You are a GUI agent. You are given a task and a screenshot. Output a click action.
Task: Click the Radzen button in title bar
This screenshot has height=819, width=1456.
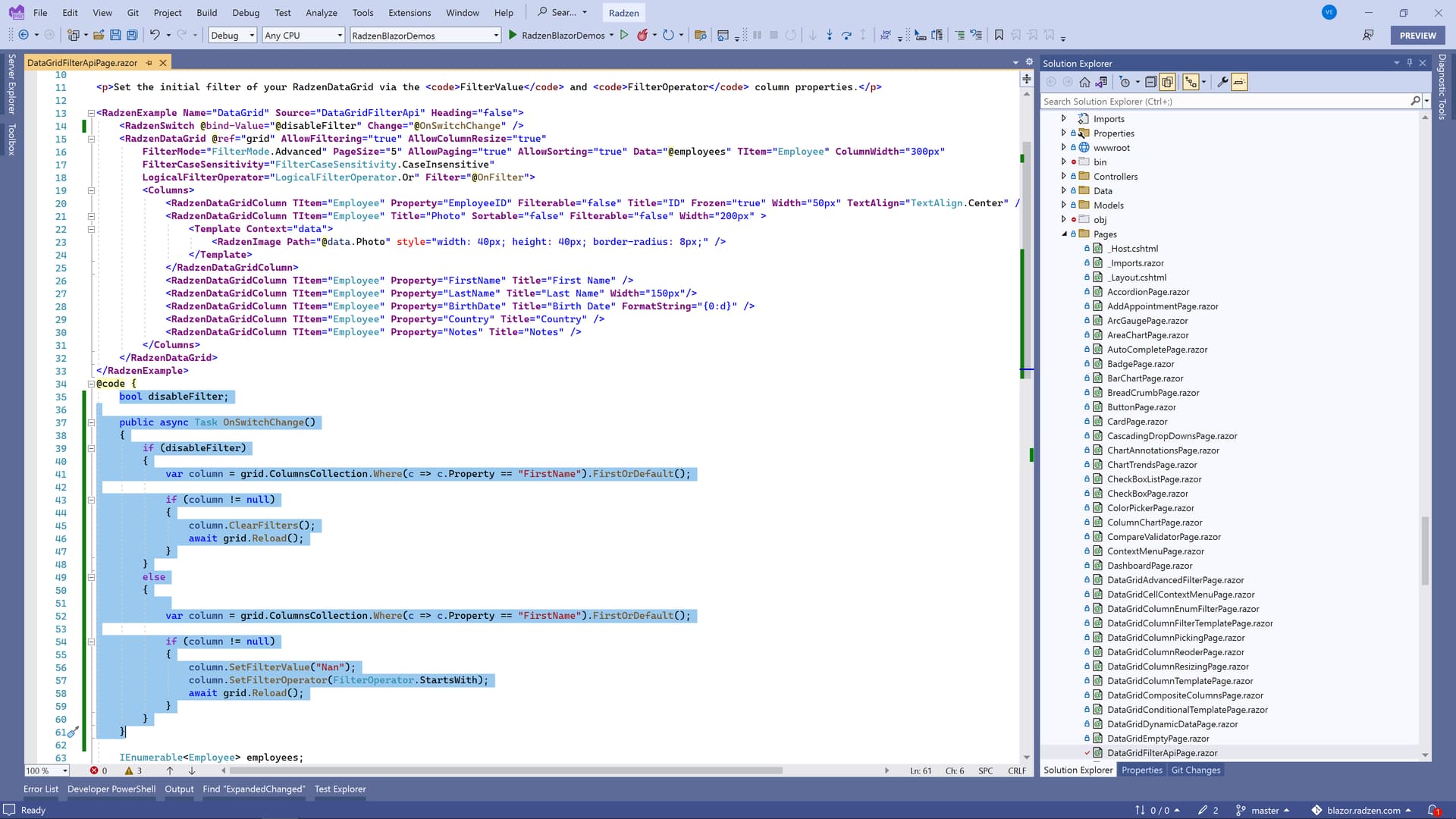[x=623, y=12]
